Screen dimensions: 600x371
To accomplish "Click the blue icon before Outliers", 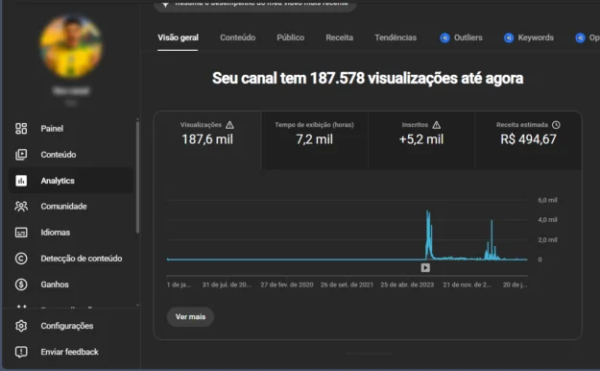I will pos(445,38).
